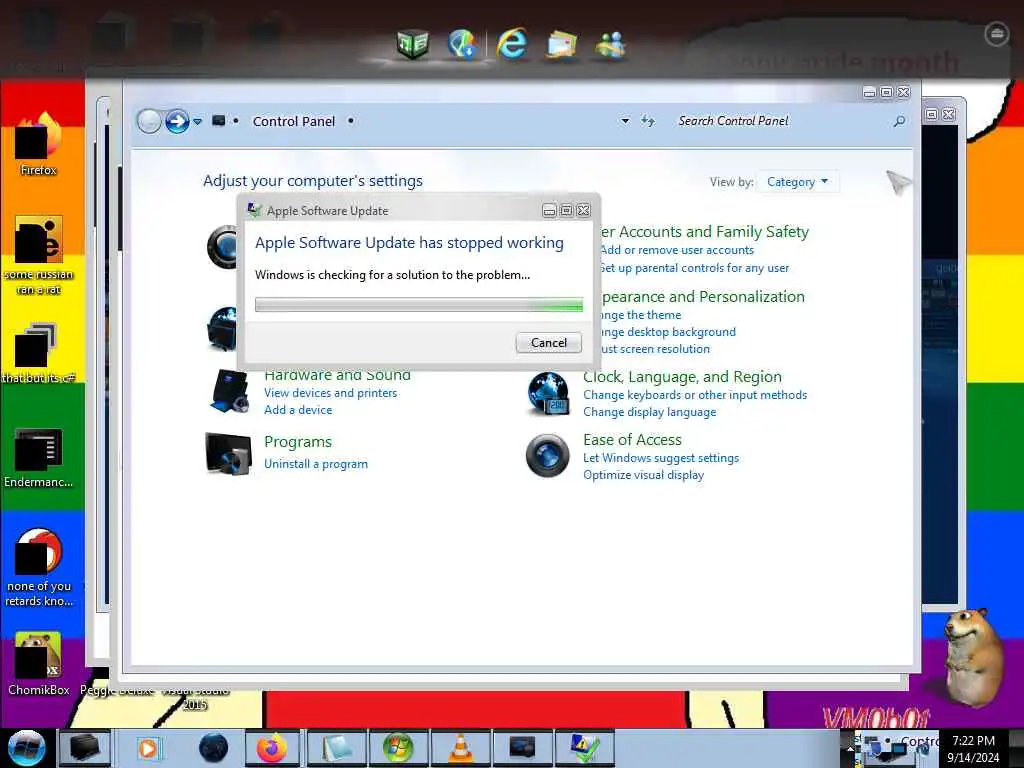The height and width of the screenshot is (768, 1024).
Task: Click the Programs category icon
Action: (x=228, y=454)
